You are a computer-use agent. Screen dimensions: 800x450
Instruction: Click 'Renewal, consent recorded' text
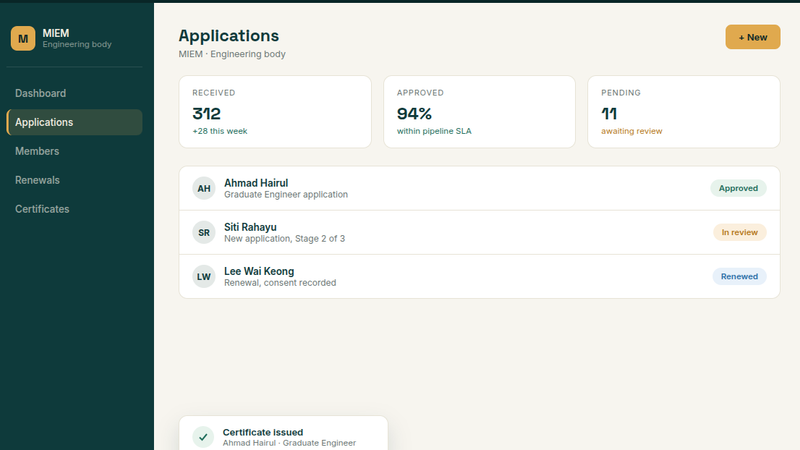click(x=280, y=283)
